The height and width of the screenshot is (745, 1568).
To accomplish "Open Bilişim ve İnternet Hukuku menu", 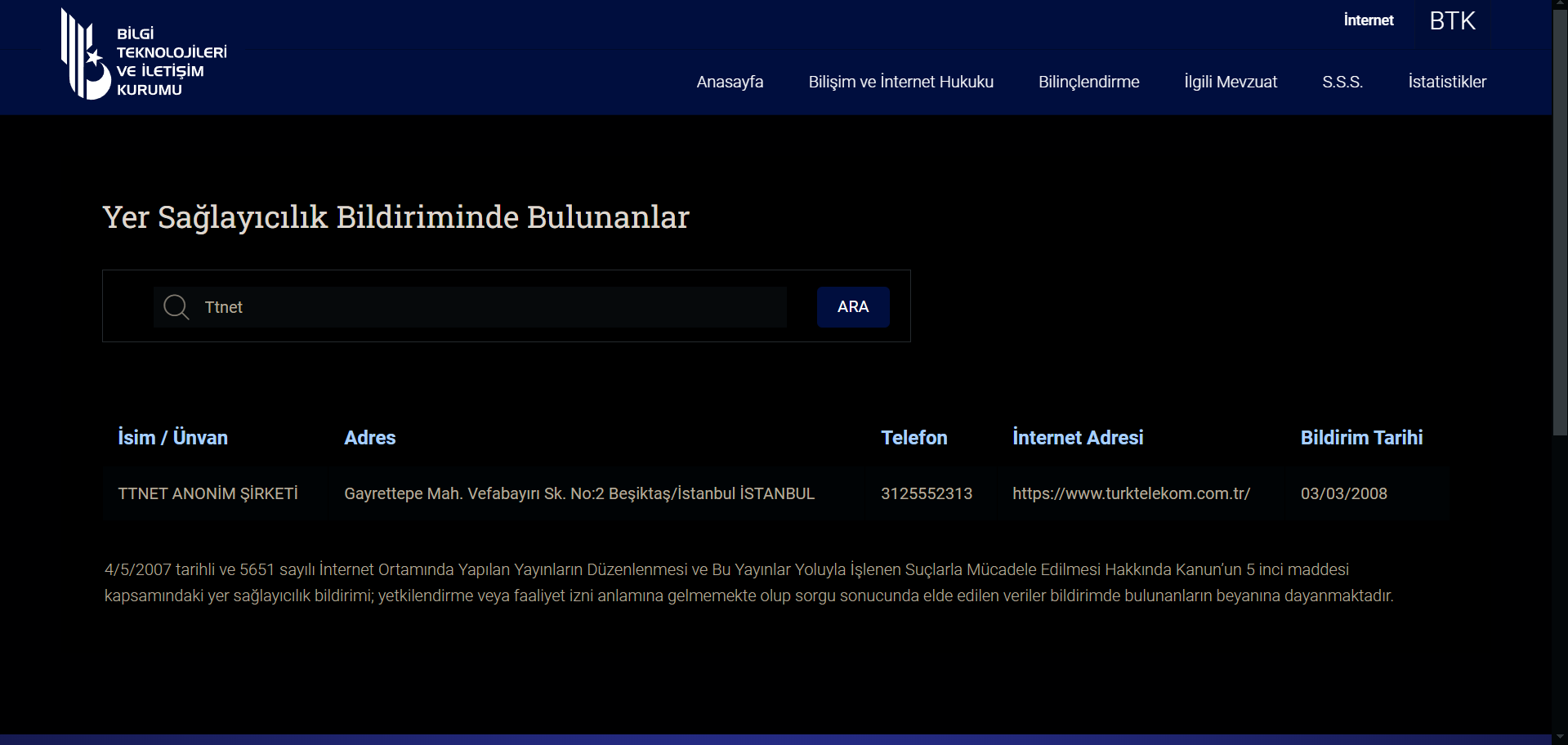I will click(900, 82).
